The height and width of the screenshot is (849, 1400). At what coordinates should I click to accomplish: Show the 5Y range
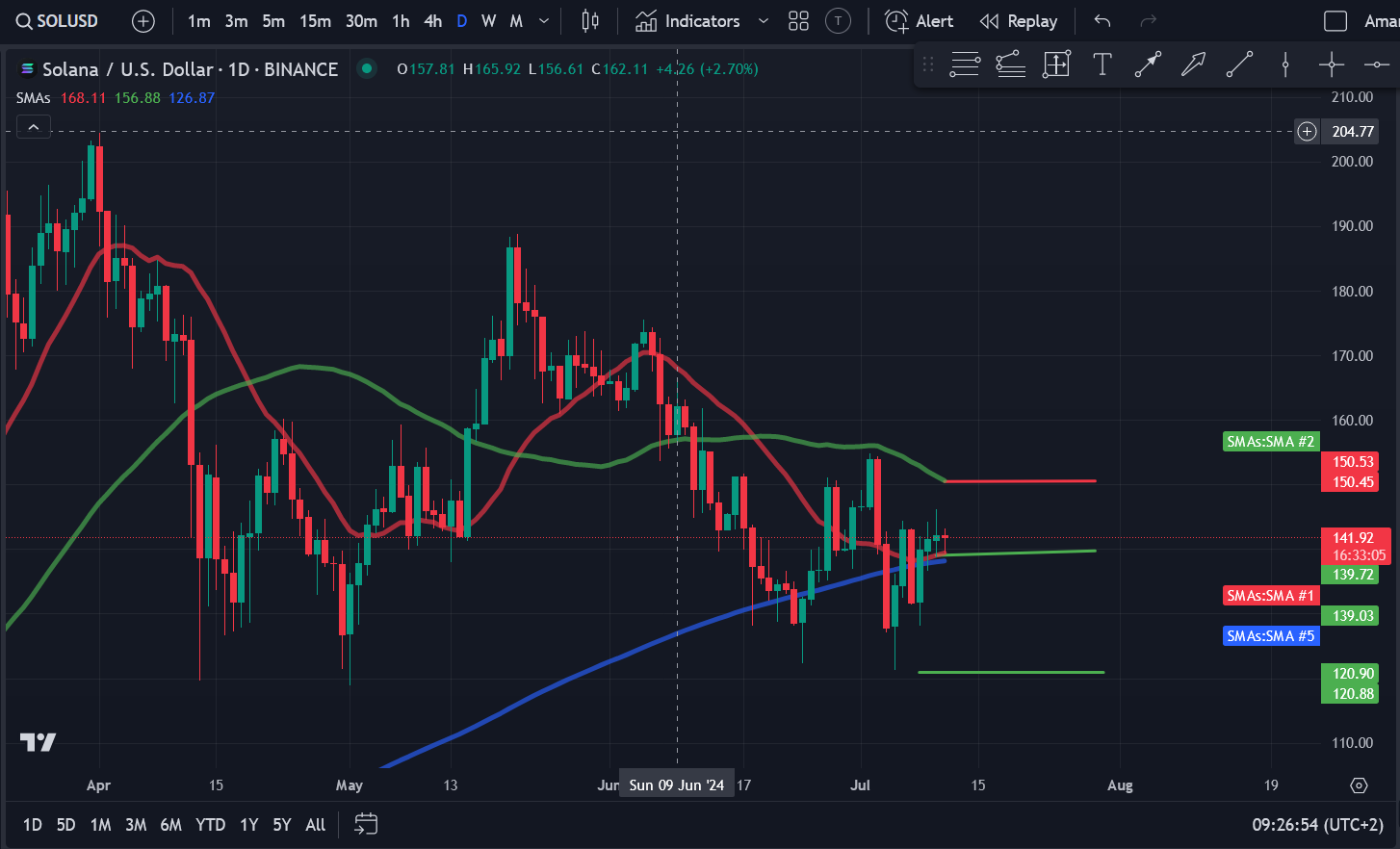(281, 825)
